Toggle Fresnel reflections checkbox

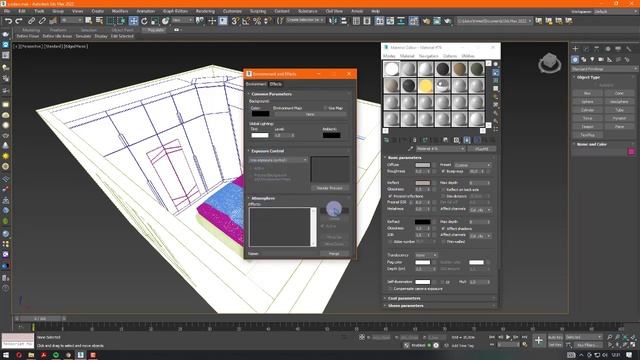coord(390,196)
